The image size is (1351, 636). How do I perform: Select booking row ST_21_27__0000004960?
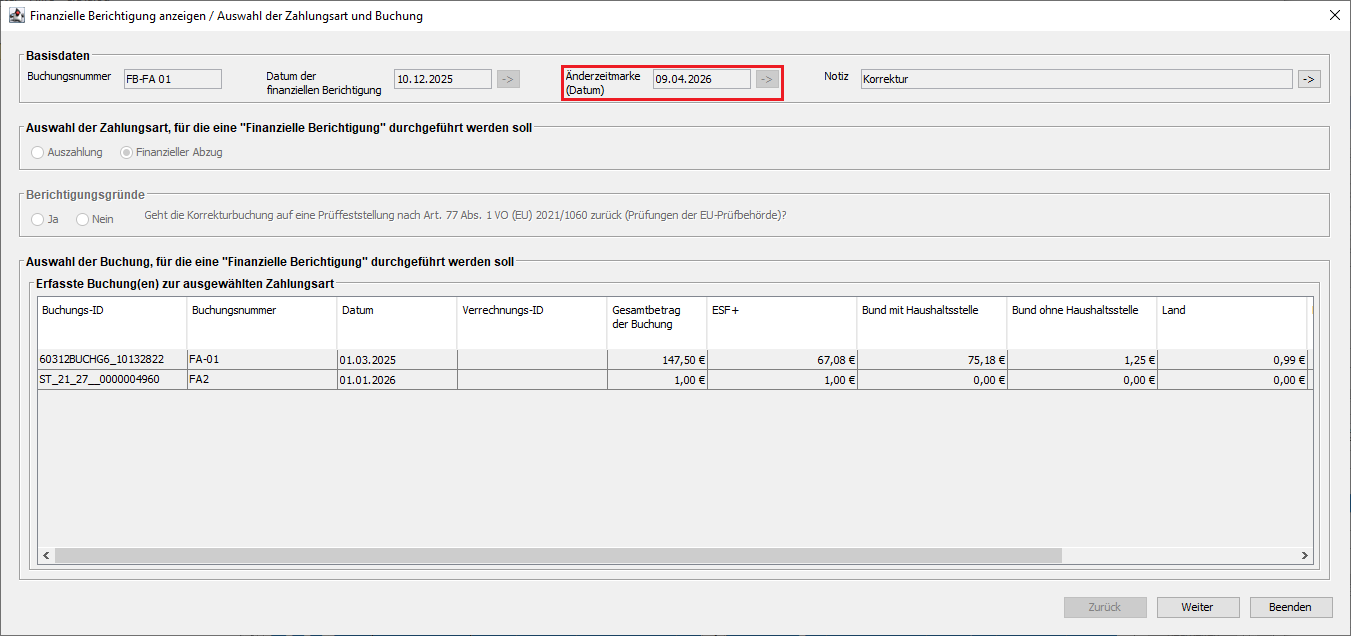click(x=112, y=380)
